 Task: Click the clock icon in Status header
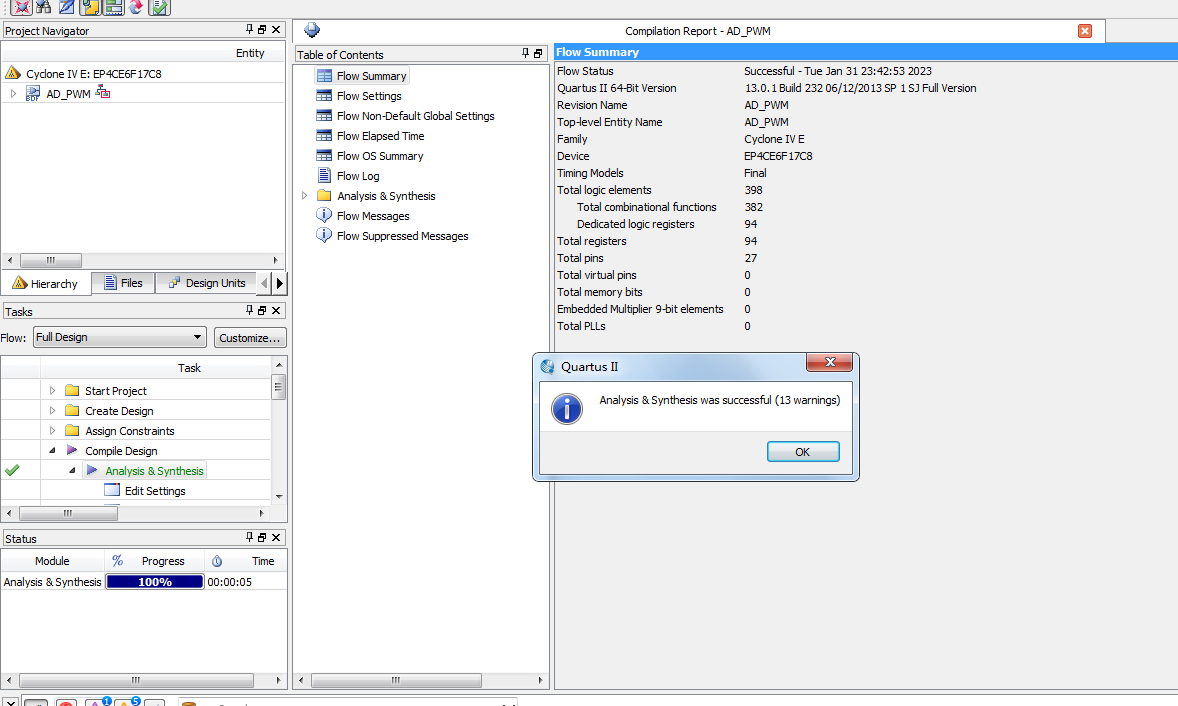point(217,560)
